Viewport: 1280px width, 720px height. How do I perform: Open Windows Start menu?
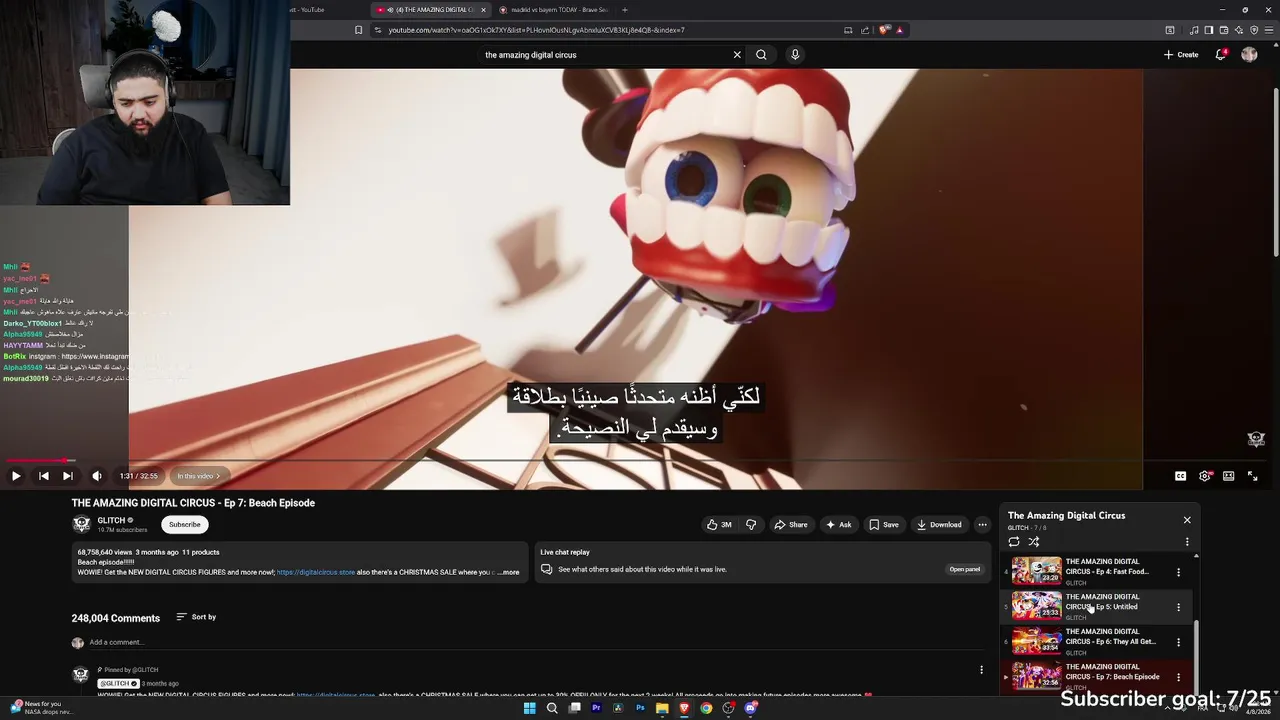tap(530, 708)
